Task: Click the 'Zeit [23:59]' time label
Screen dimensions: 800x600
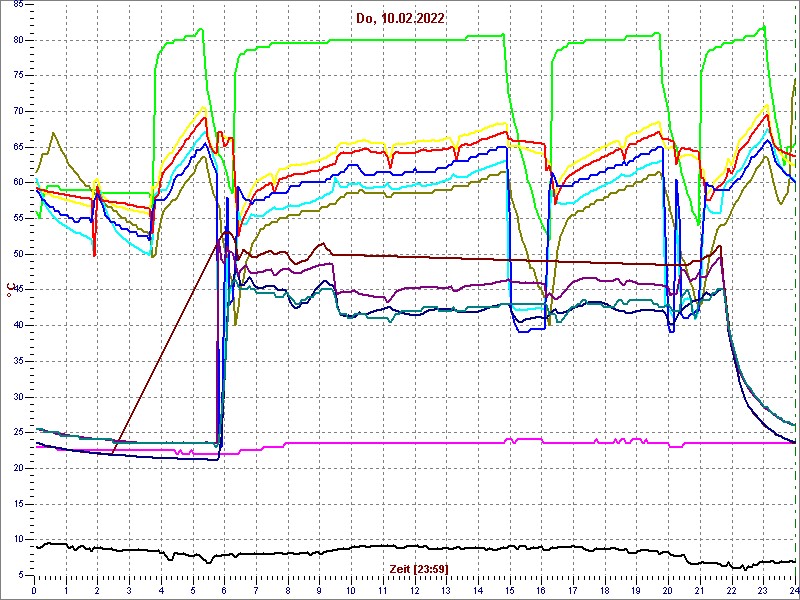Action: (419, 568)
